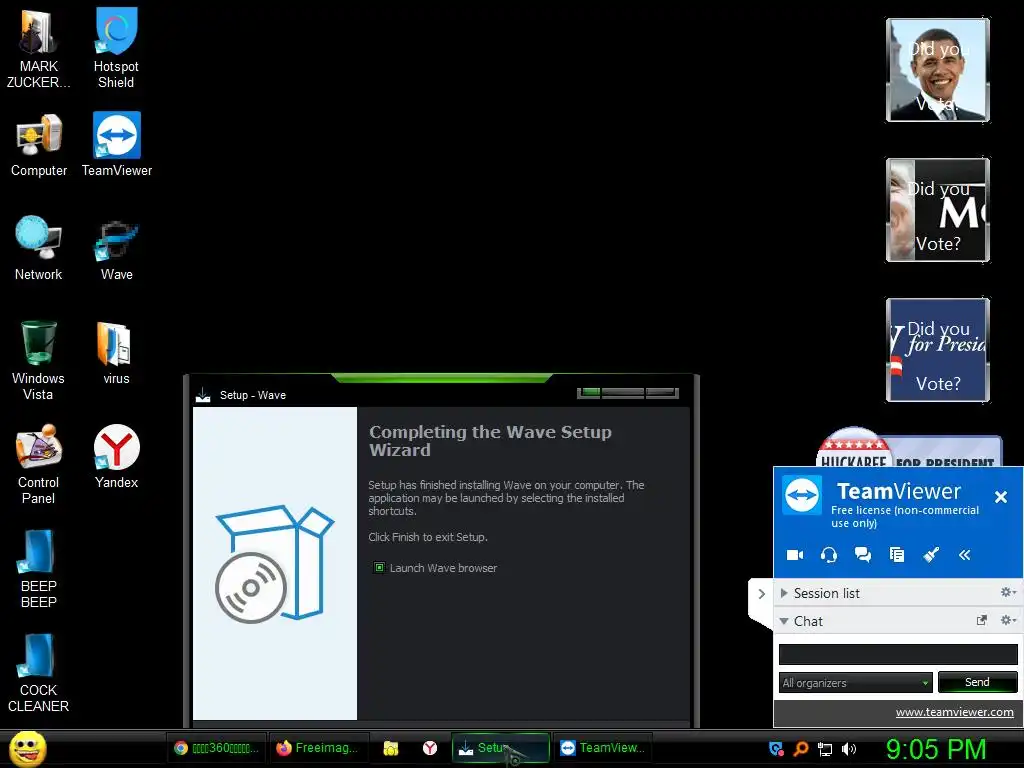Click the chat message input field
1024x768 pixels.
[898, 654]
